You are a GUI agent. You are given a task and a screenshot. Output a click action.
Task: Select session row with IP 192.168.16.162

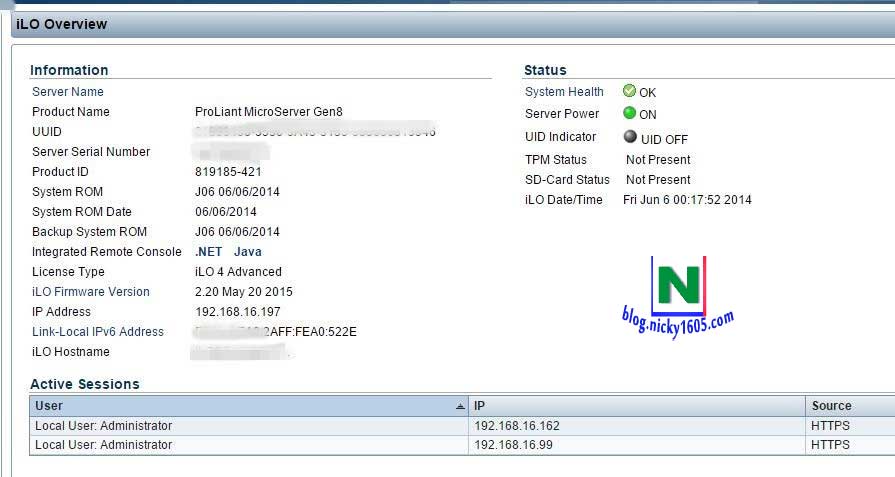point(462,426)
